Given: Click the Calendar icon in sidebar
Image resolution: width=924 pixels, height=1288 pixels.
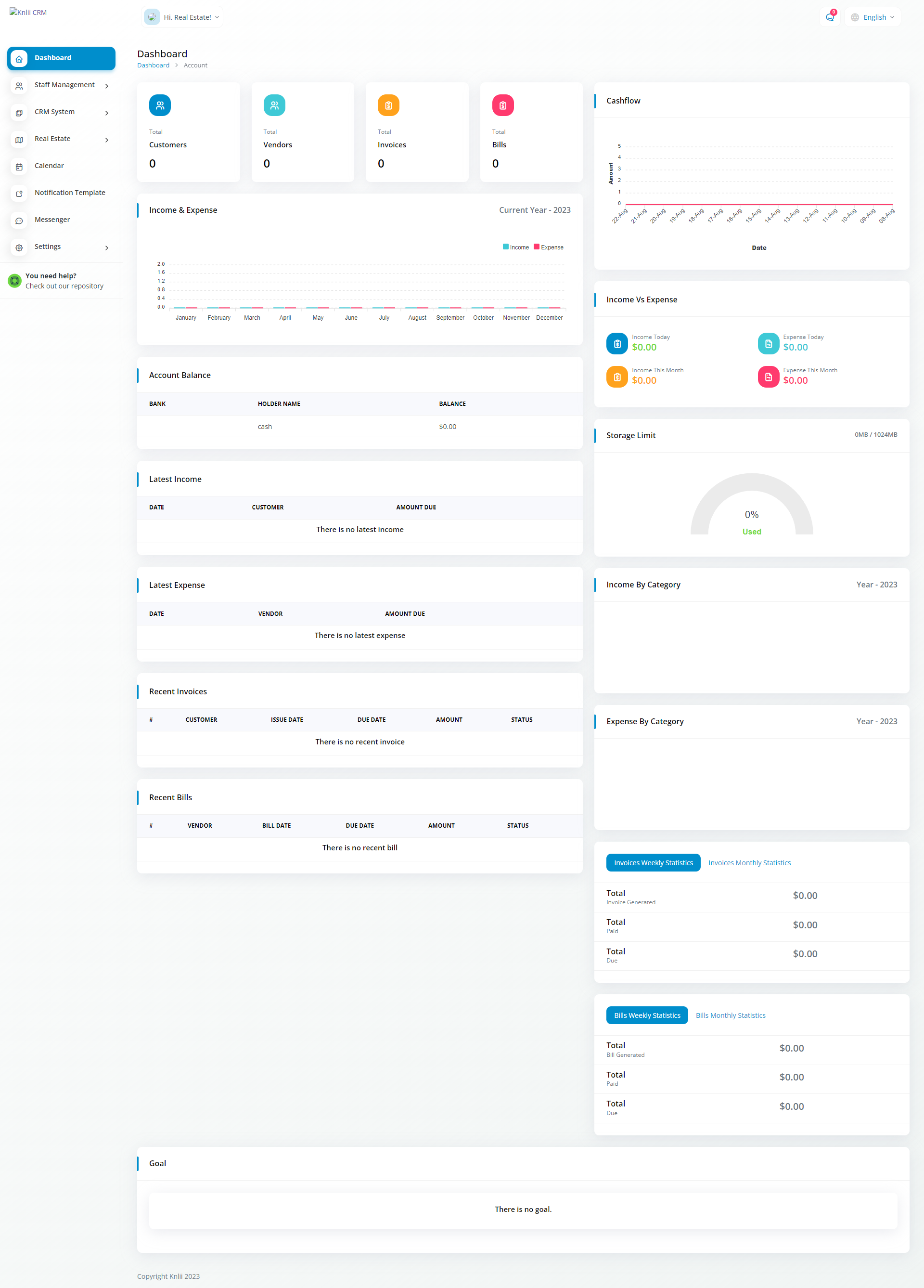Looking at the screenshot, I should click(19, 167).
